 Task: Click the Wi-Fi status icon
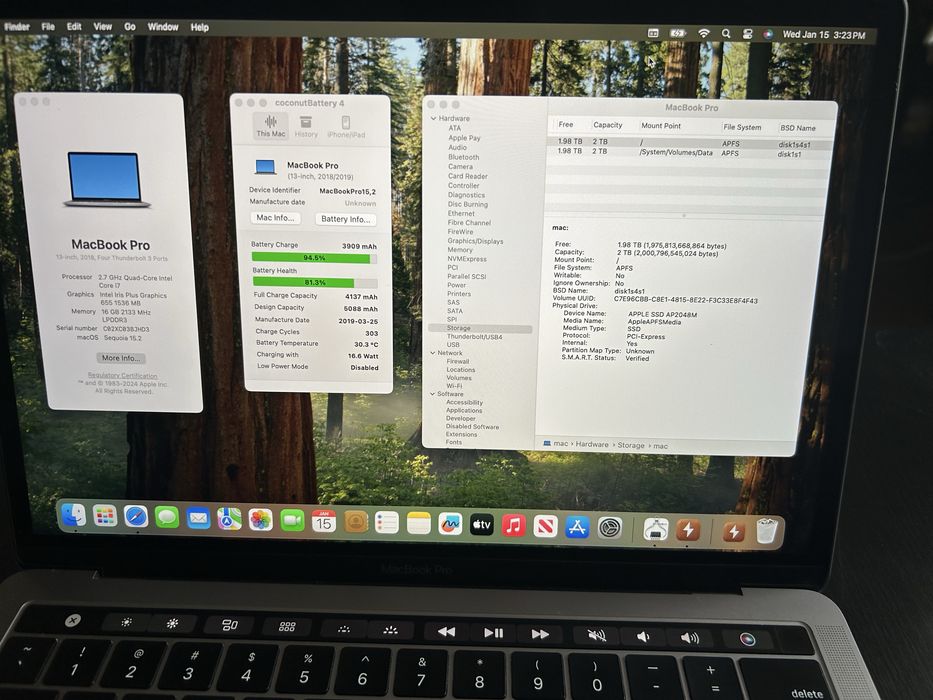703,34
